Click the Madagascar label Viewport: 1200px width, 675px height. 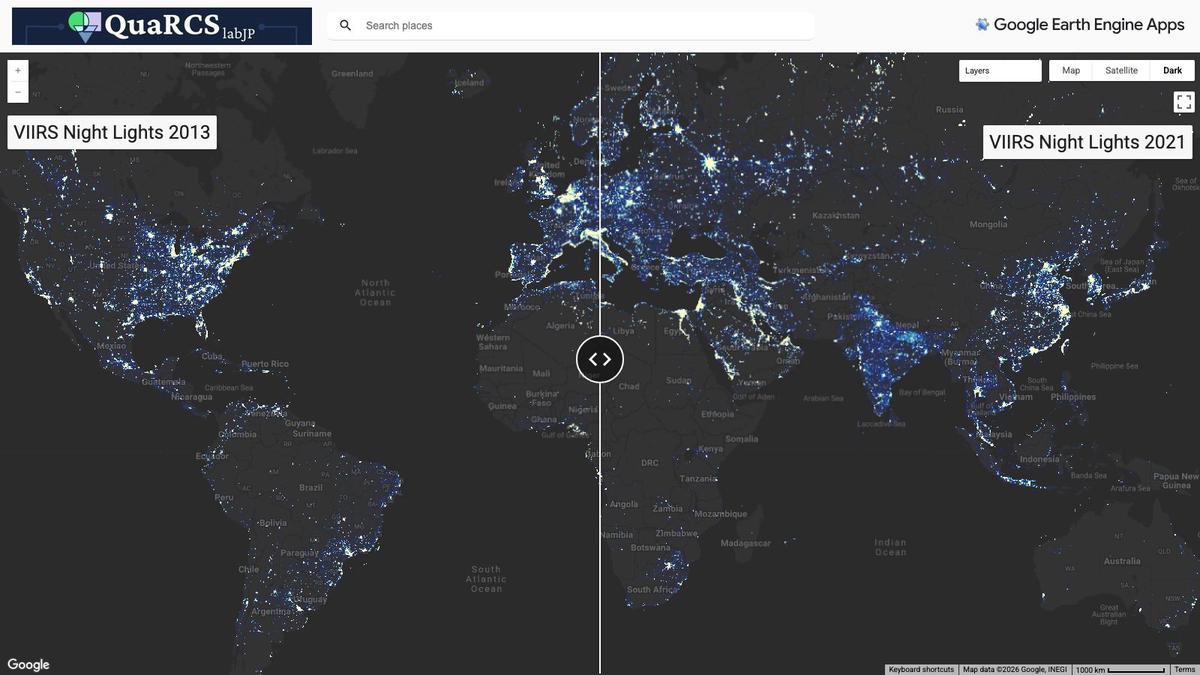click(746, 543)
